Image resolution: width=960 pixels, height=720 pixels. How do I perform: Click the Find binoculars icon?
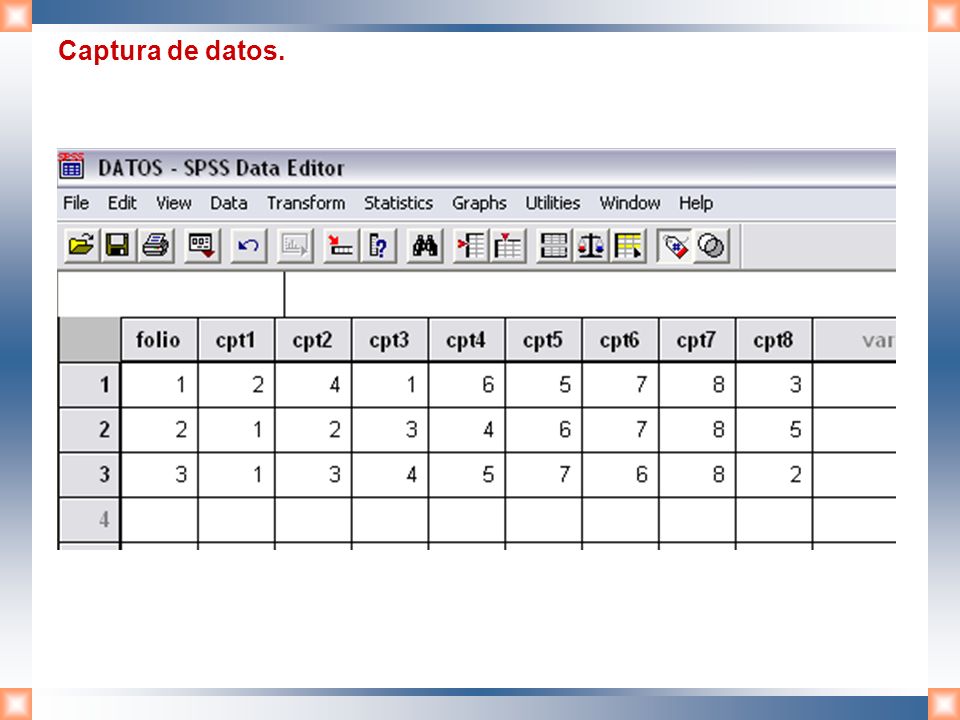point(424,246)
